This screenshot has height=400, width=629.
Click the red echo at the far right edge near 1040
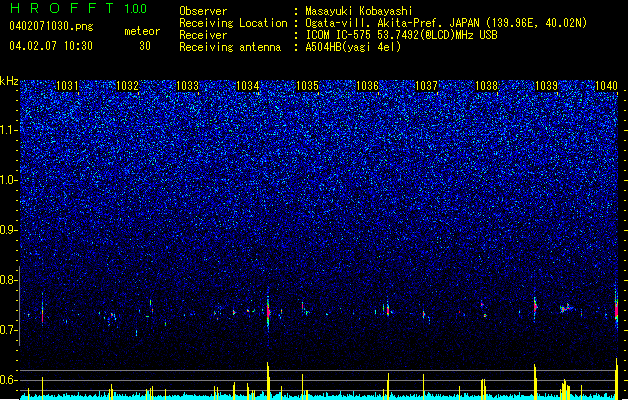pyautogui.click(x=617, y=310)
